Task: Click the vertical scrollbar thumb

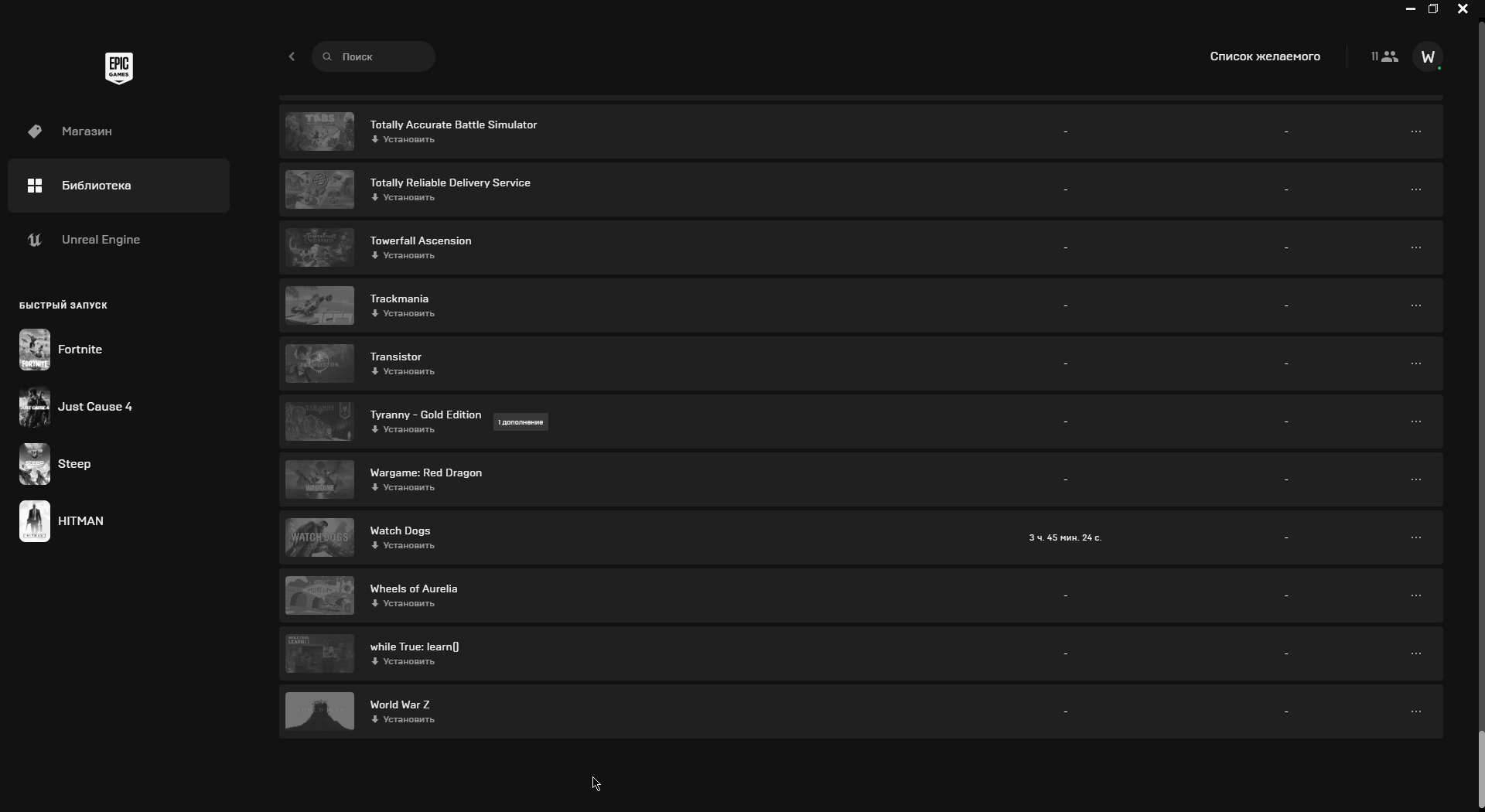Action: pyautogui.click(x=1480, y=768)
